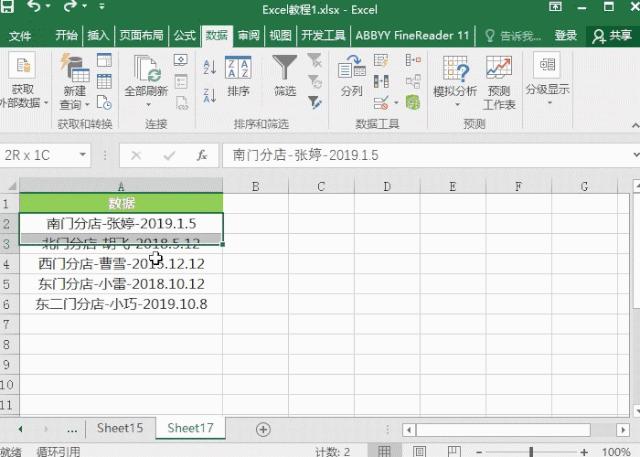Click Tell Me (告诉我) search box
Image resolution: width=640 pixels, height=457 pixels.
click(x=513, y=36)
